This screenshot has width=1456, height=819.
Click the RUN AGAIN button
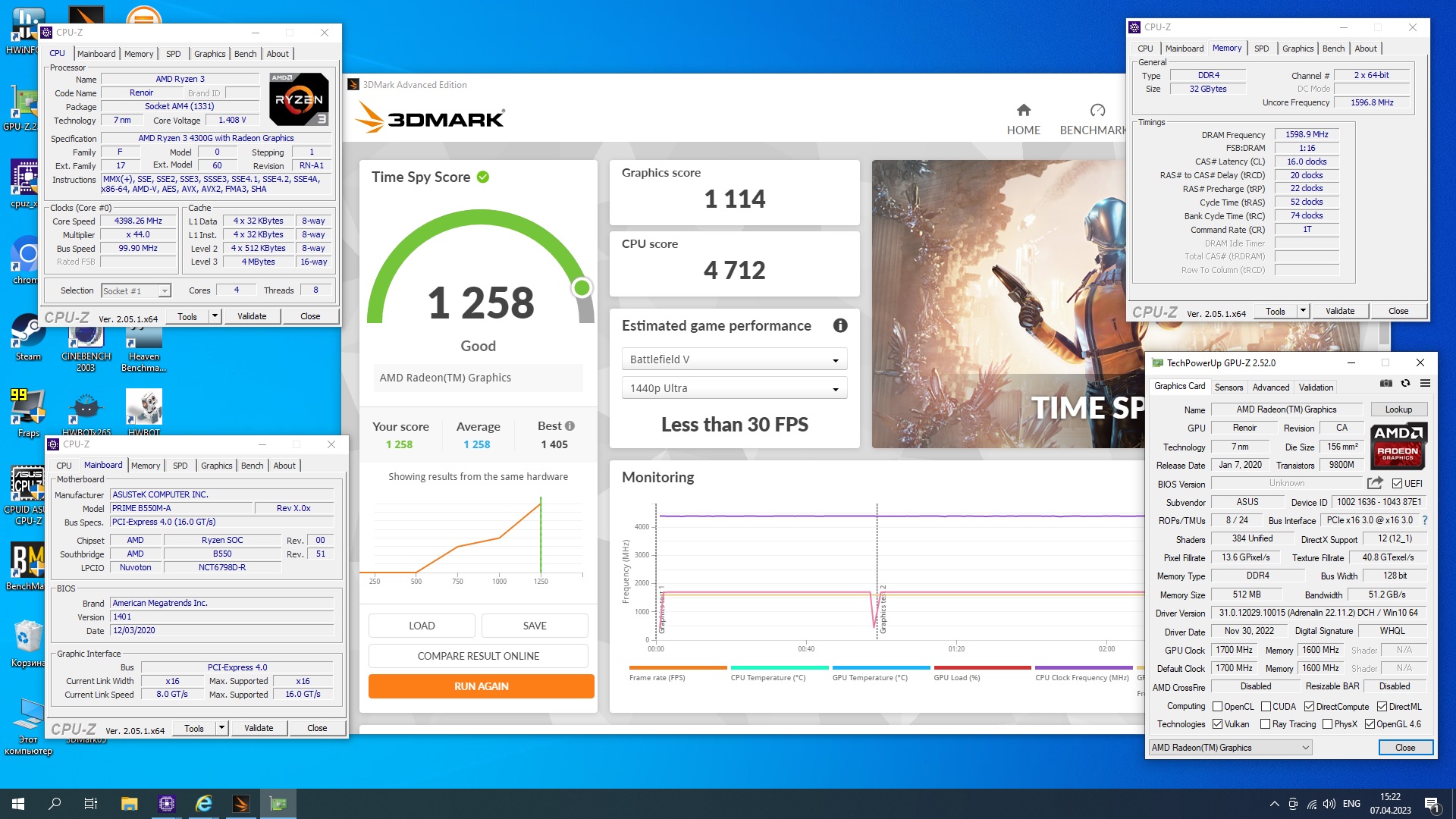point(481,686)
